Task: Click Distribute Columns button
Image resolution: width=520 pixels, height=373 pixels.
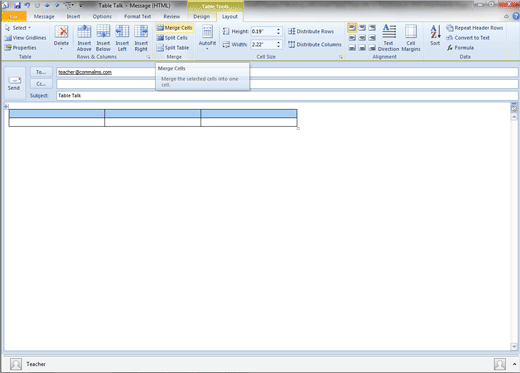Action: [x=315, y=44]
